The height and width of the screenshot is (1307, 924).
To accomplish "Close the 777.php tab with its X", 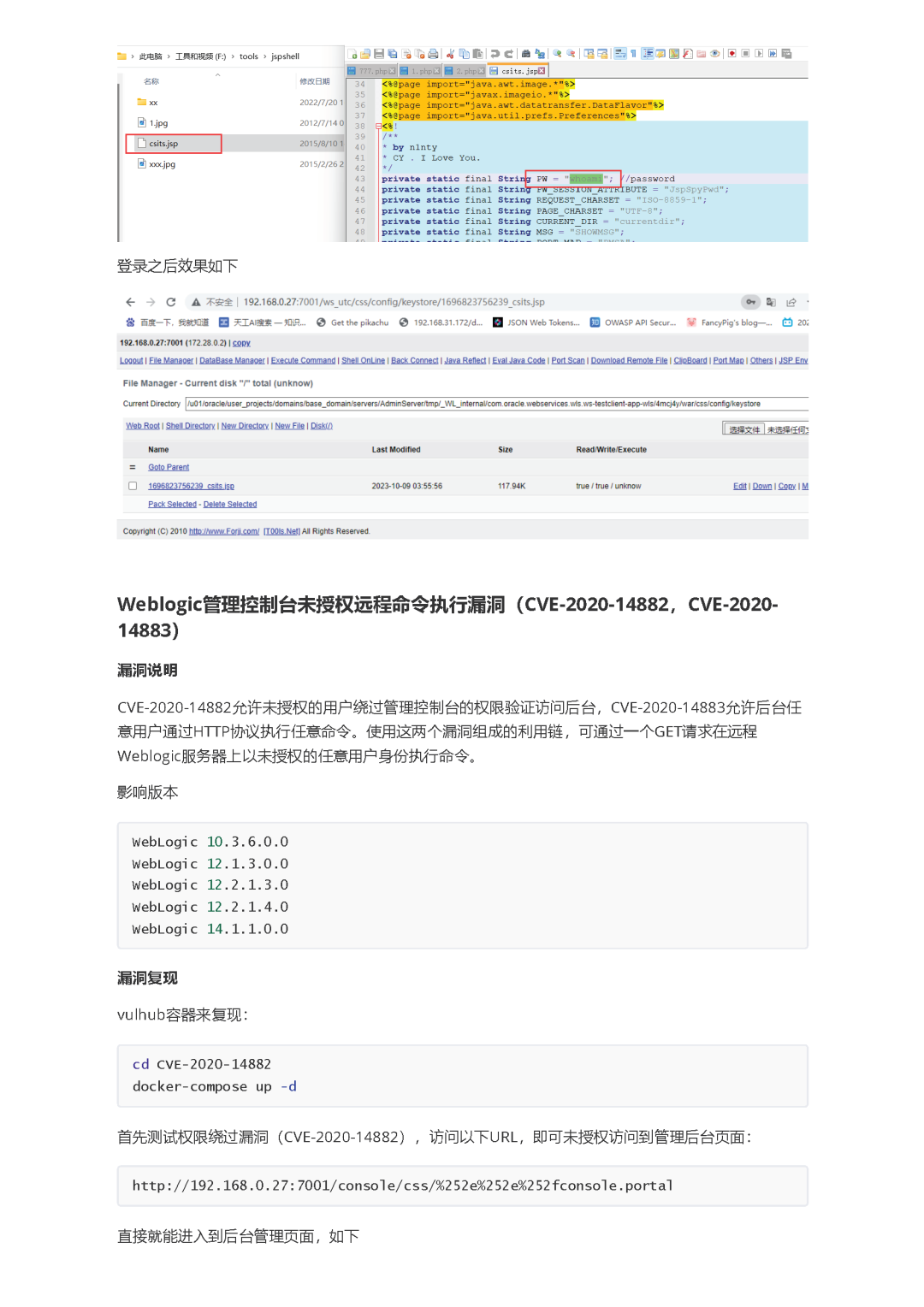I will pos(393,71).
